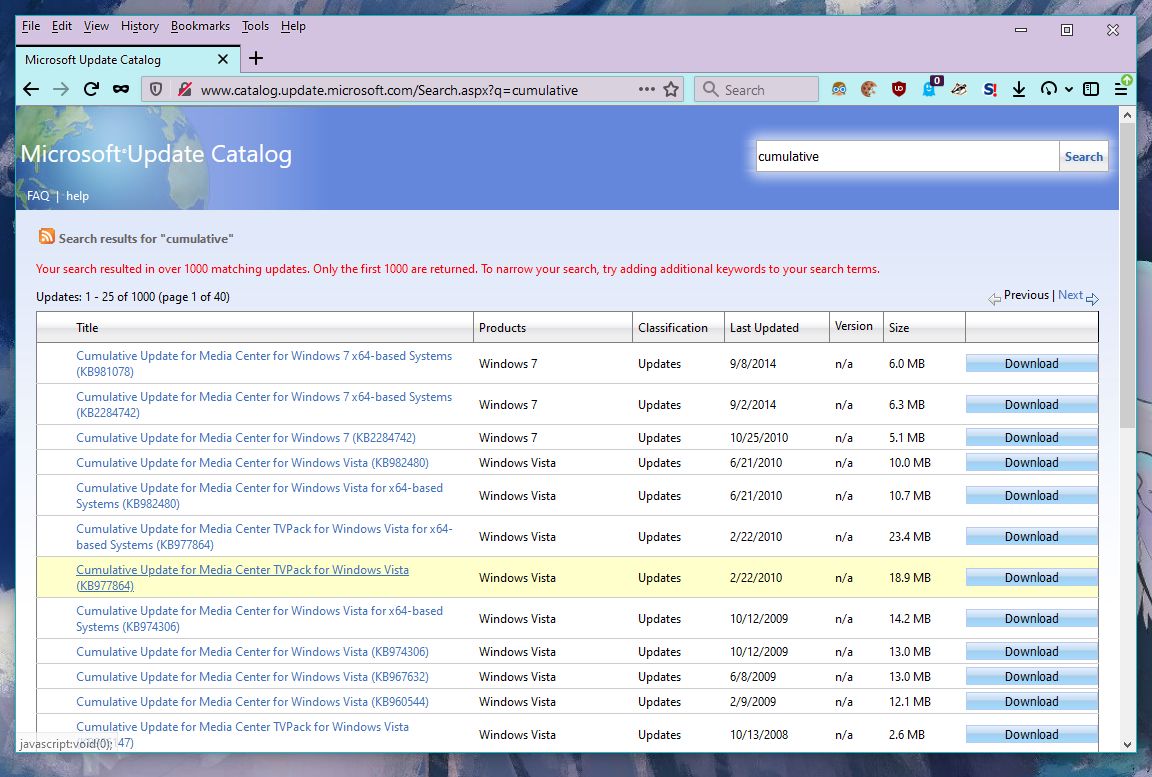
Task: Open the Firefox application menu
Action: tap(1119, 89)
